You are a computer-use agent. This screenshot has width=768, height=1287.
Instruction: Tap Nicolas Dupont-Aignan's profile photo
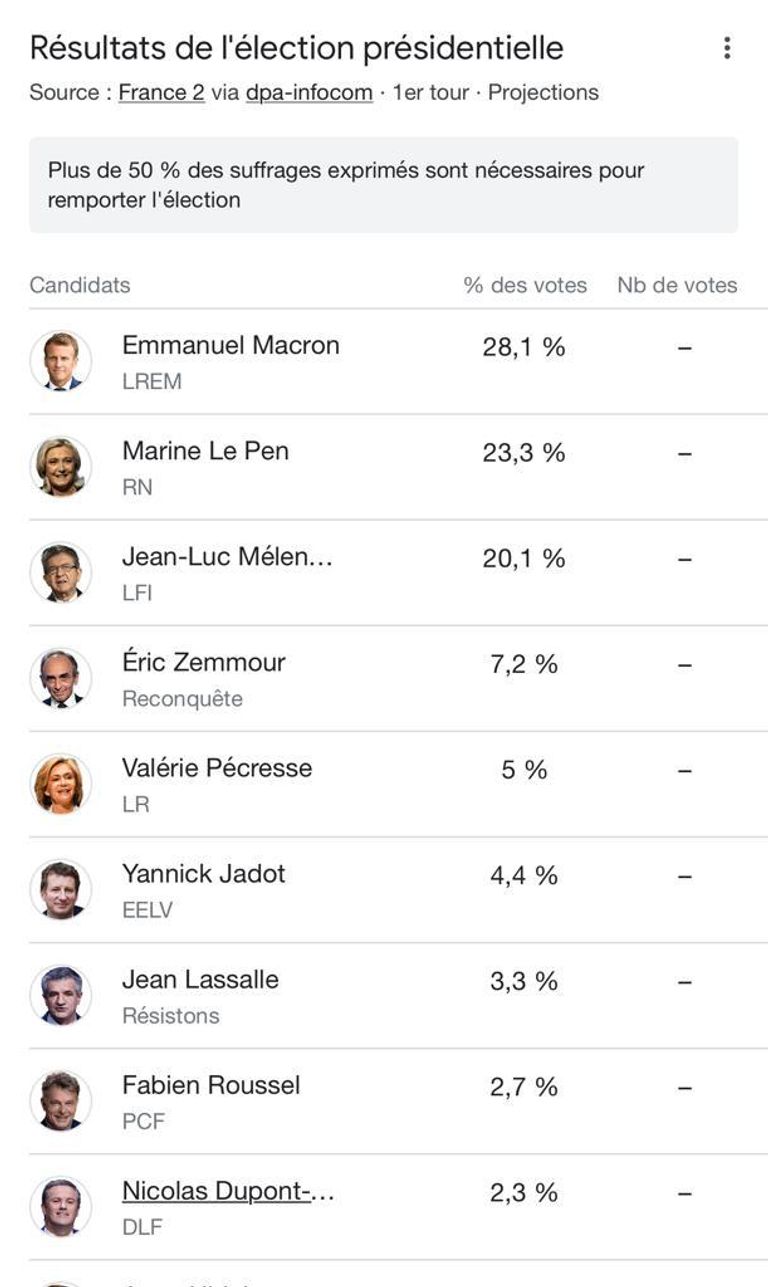(61, 1207)
